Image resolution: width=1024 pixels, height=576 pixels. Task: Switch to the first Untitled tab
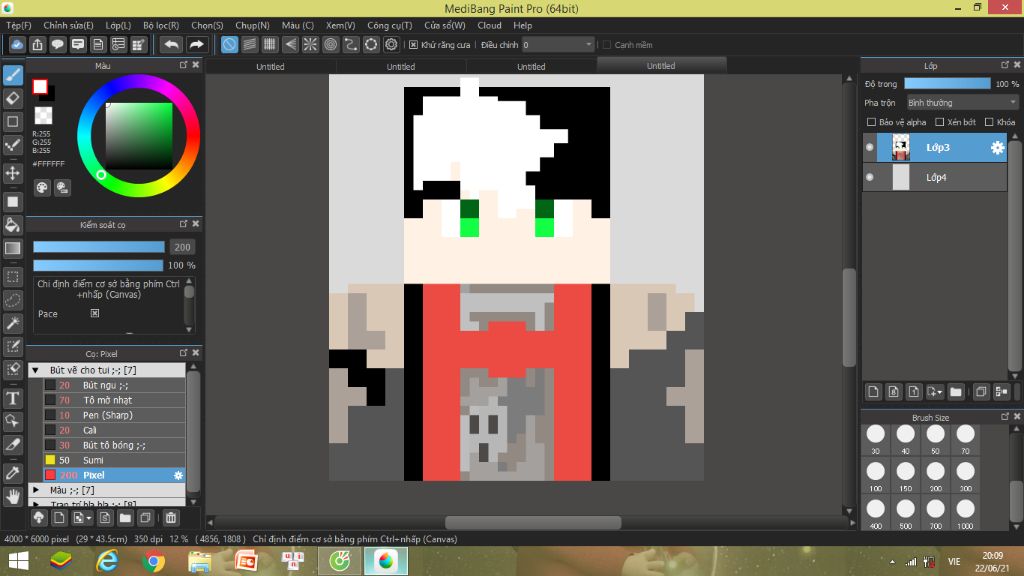pyautogui.click(x=270, y=67)
